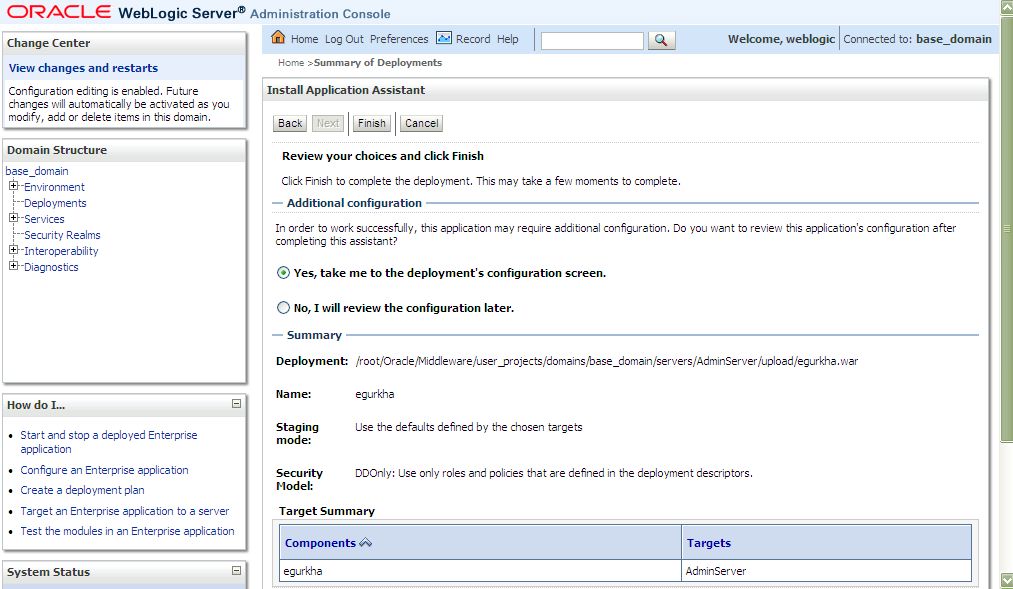Open Diagnostics link in Domain Structure
This screenshot has height=589, width=1013.
[51, 267]
